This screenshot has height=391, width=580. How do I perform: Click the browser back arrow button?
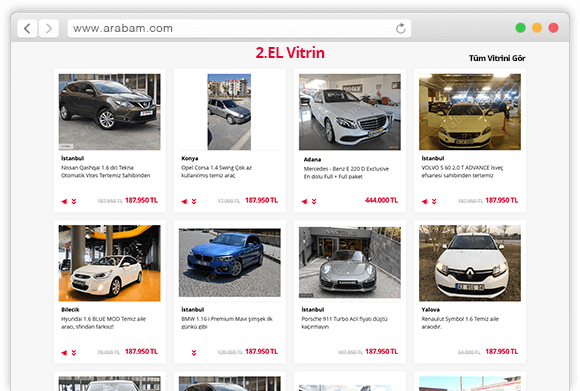(27, 28)
